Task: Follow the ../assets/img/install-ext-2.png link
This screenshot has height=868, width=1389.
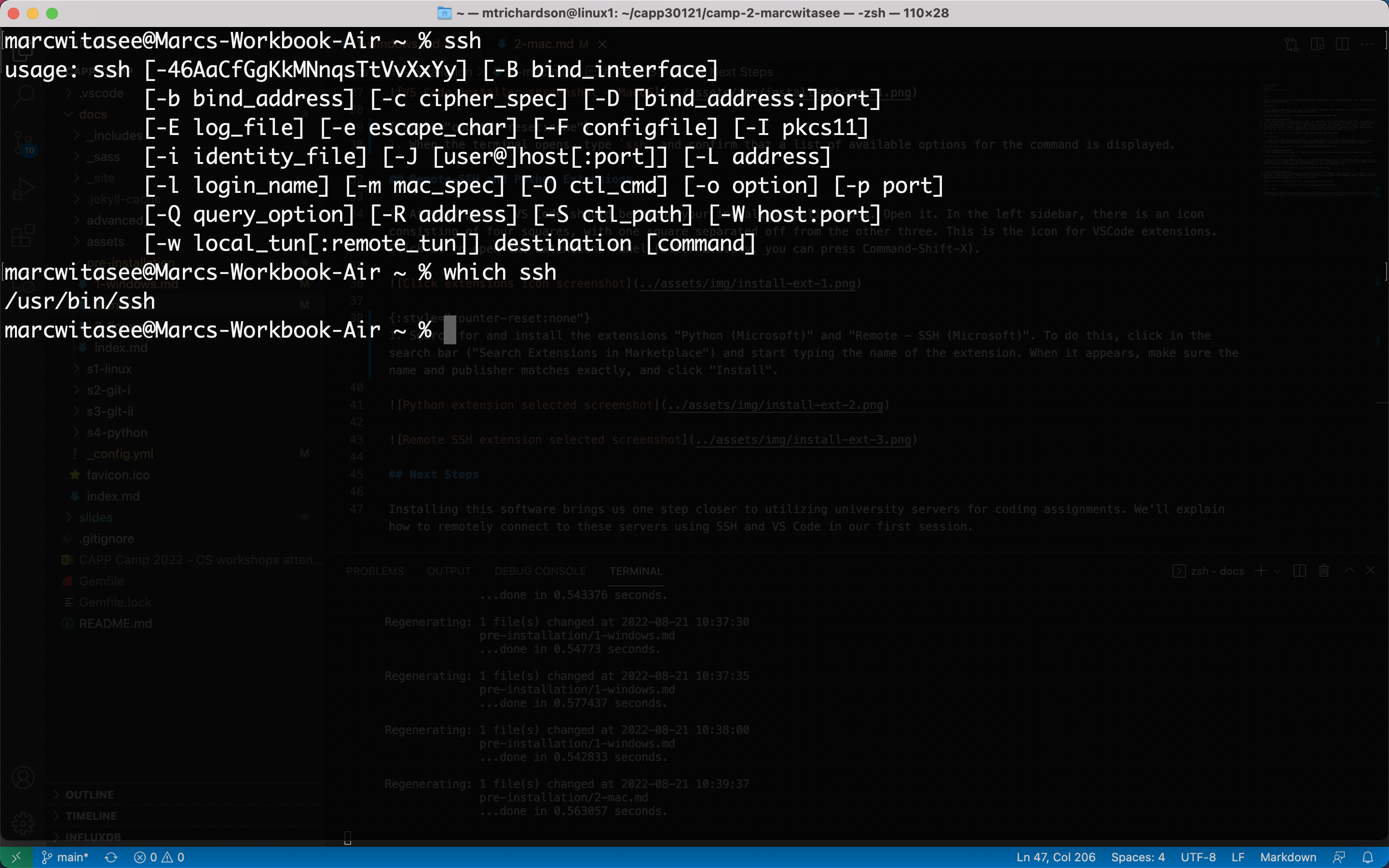Action: tap(776, 405)
